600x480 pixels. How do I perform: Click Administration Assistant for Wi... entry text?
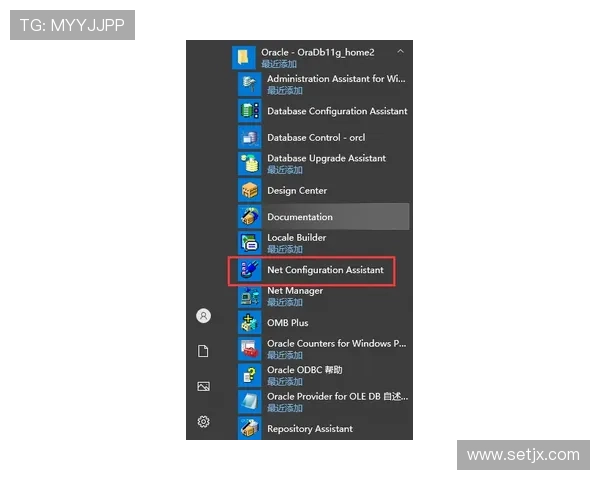click(336, 79)
